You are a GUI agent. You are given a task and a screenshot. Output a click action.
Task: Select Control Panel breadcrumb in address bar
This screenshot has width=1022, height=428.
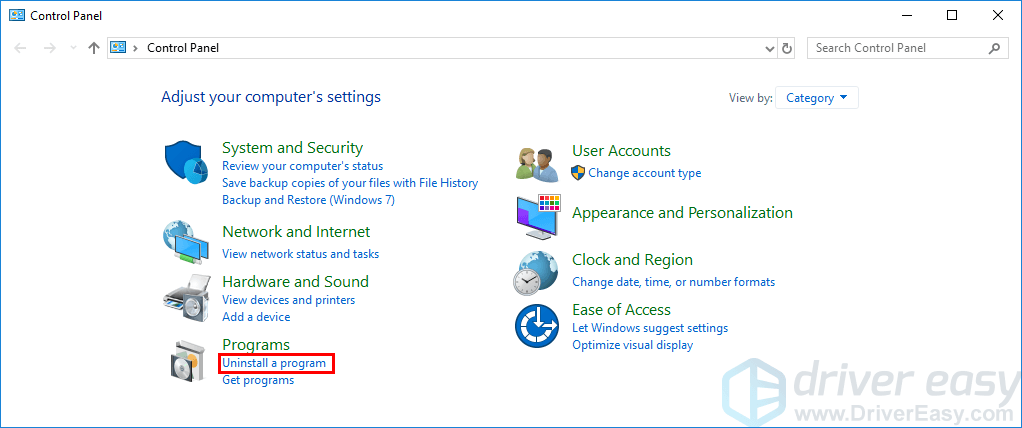[x=183, y=48]
